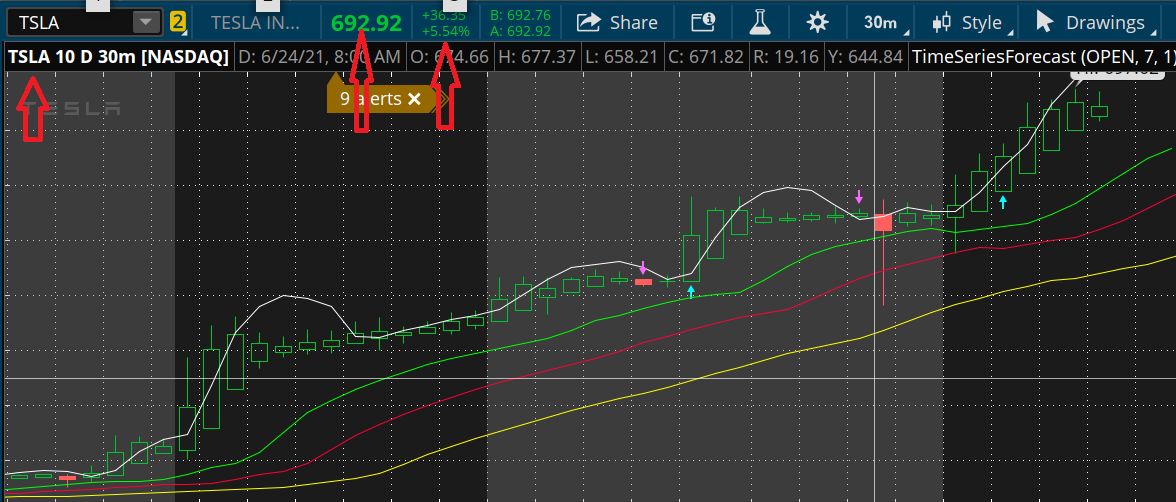Viewport: 1176px width, 502px height.
Task: Open the 30m timeframe dropdown
Action: (880, 21)
